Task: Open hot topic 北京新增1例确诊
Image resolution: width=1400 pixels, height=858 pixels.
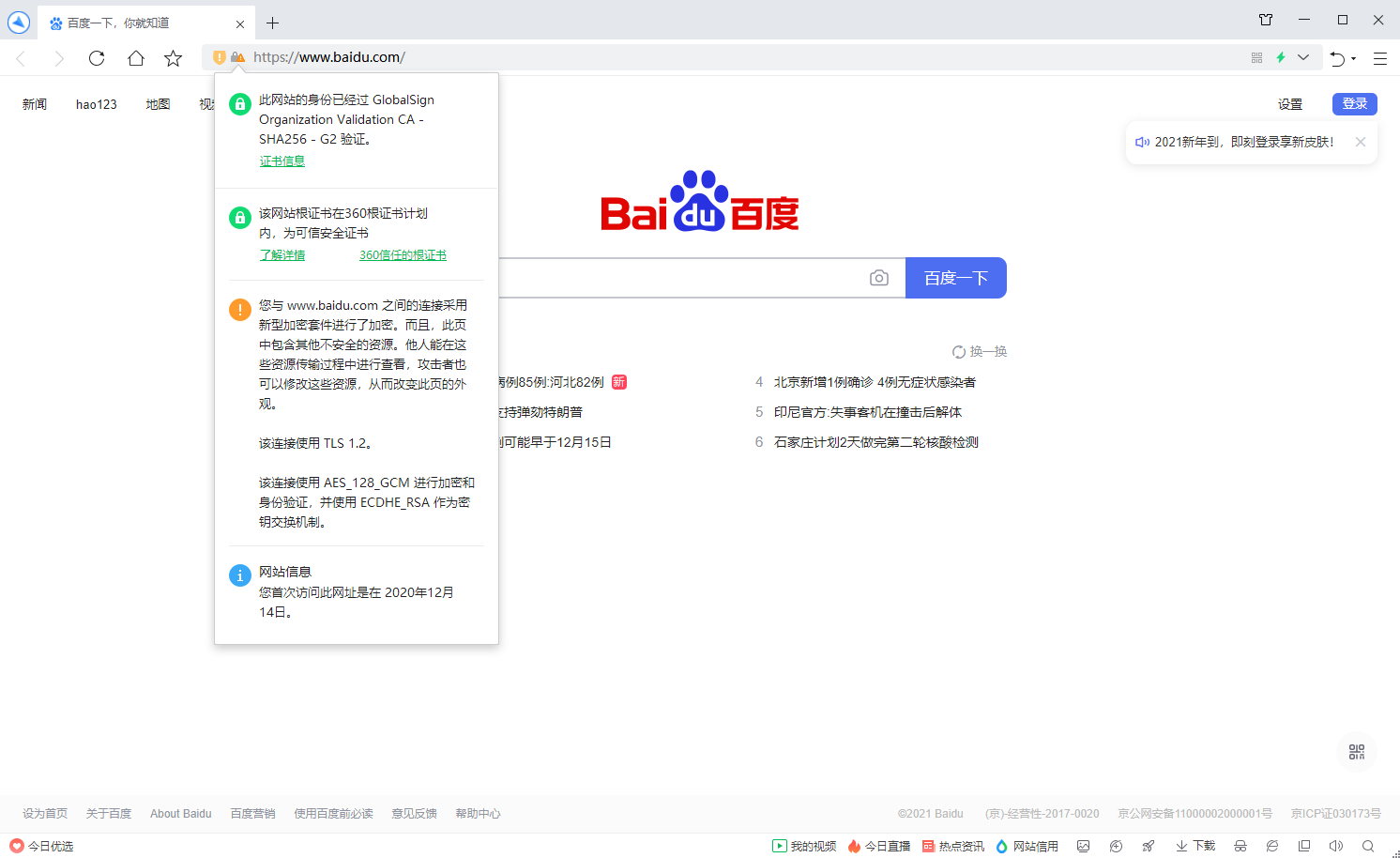Action: [x=875, y=382]
